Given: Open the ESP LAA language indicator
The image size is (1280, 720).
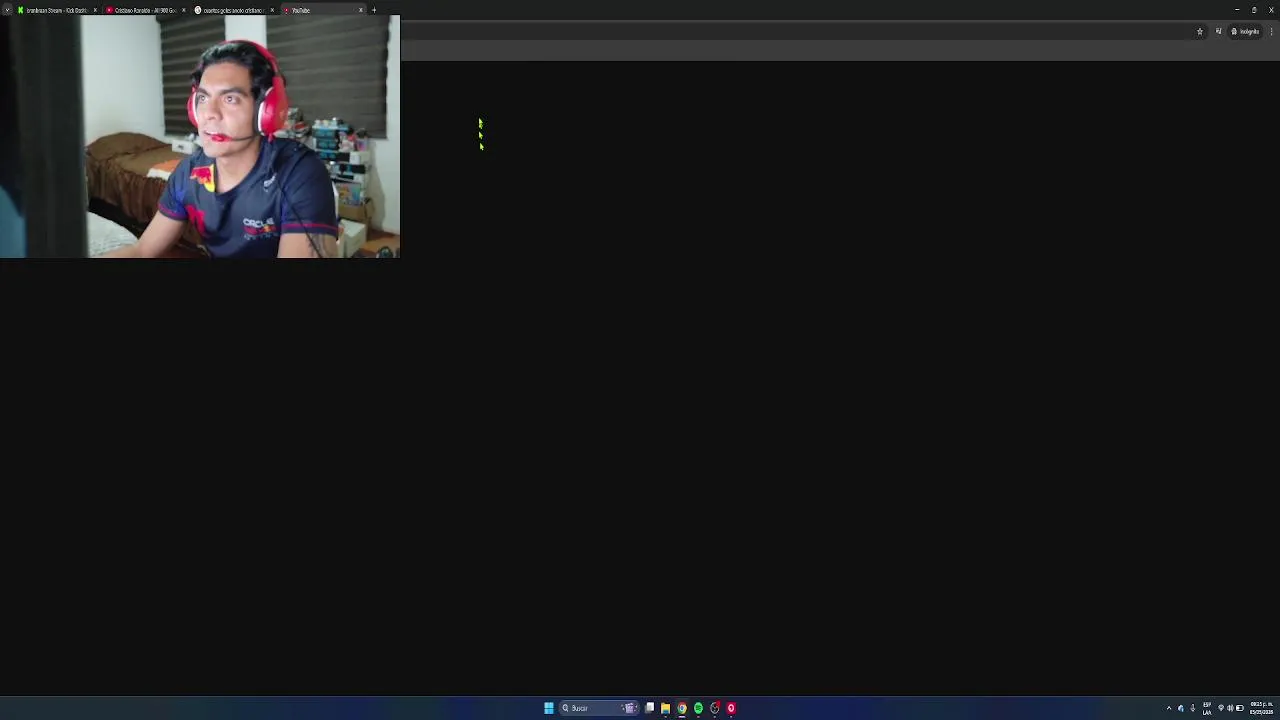Looking at the screenshot, I should point(1207,708).
